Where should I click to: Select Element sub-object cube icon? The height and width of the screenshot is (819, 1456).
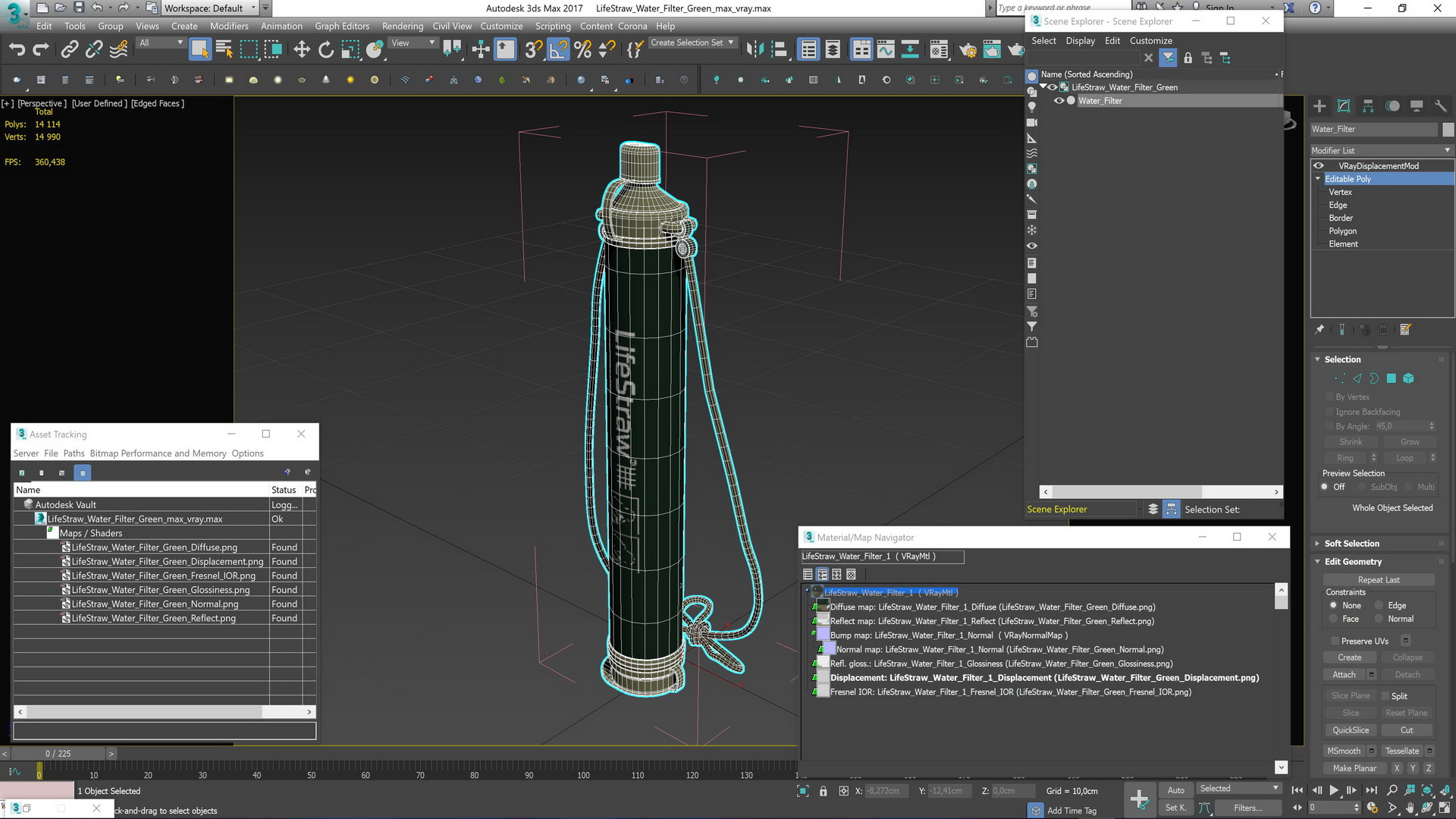[1408, 378]
